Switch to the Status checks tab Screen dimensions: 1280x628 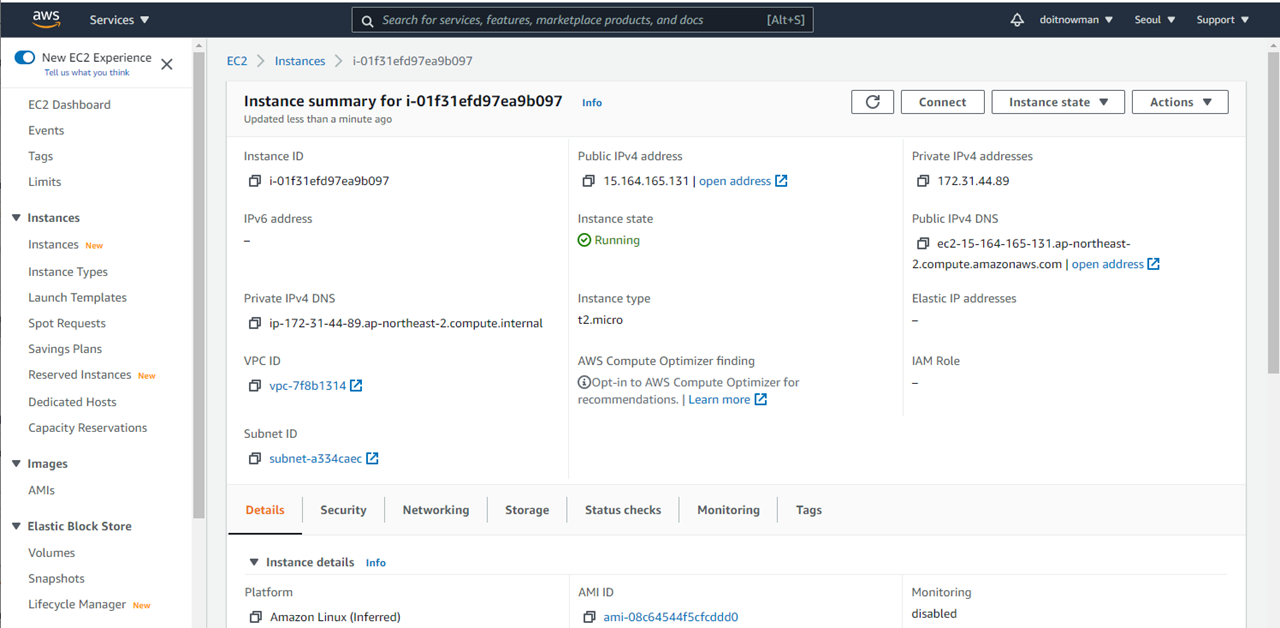pyautogui.click(x=623, y=510)
